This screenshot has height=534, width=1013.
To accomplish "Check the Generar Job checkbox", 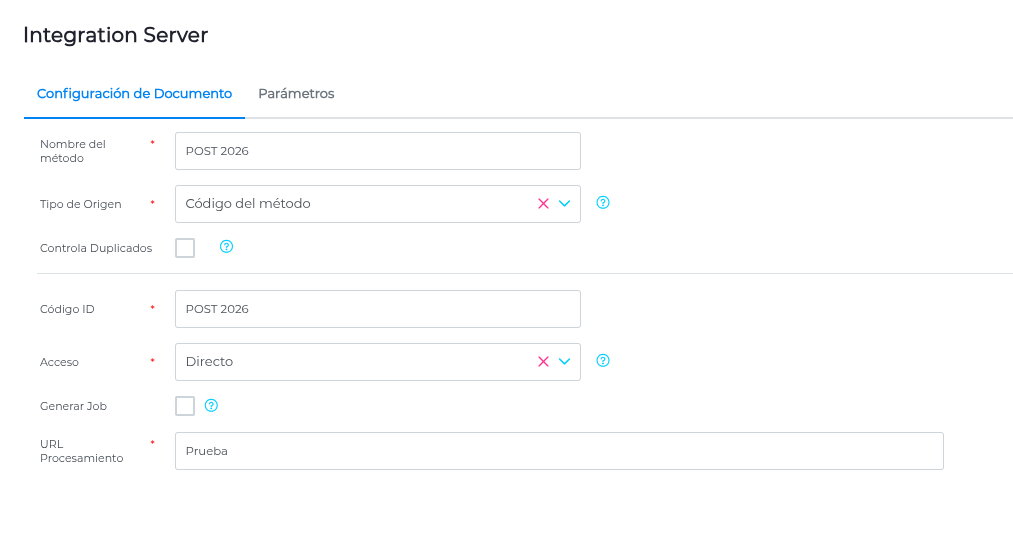I will click(x=185, y=406).
